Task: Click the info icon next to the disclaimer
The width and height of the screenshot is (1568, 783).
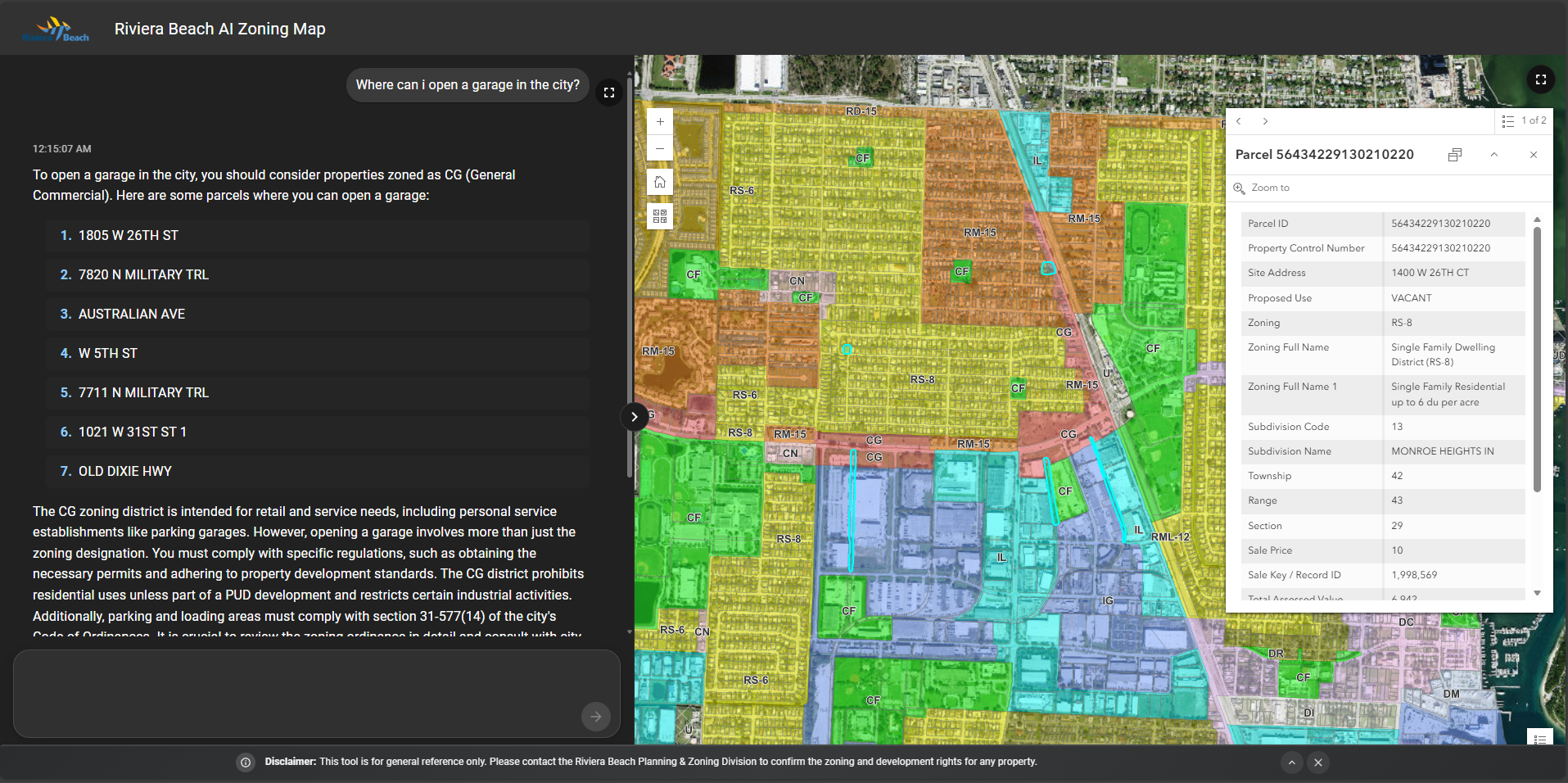Action: pos(245,762)
